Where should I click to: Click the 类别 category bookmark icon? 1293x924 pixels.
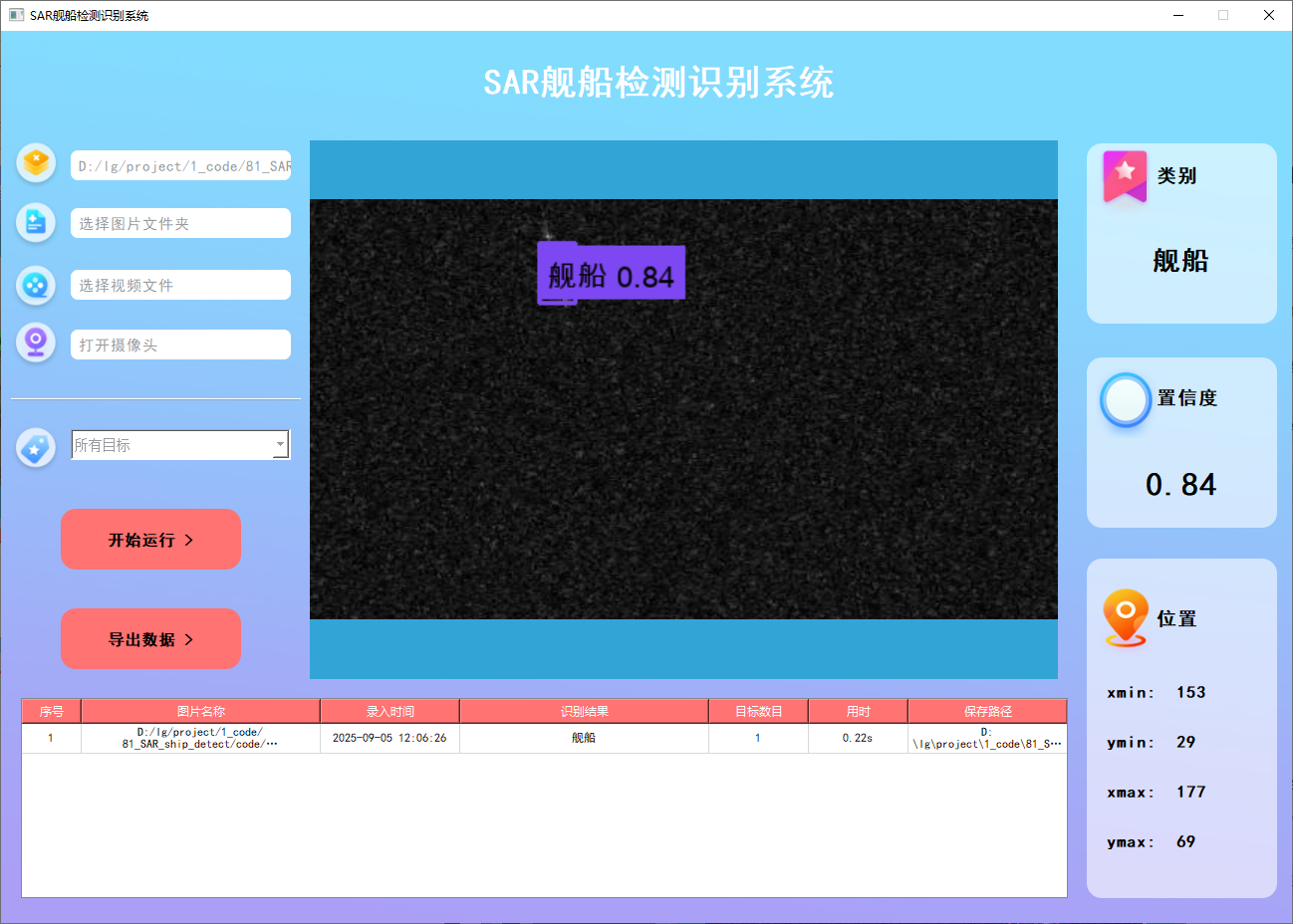pos(1126,177)
